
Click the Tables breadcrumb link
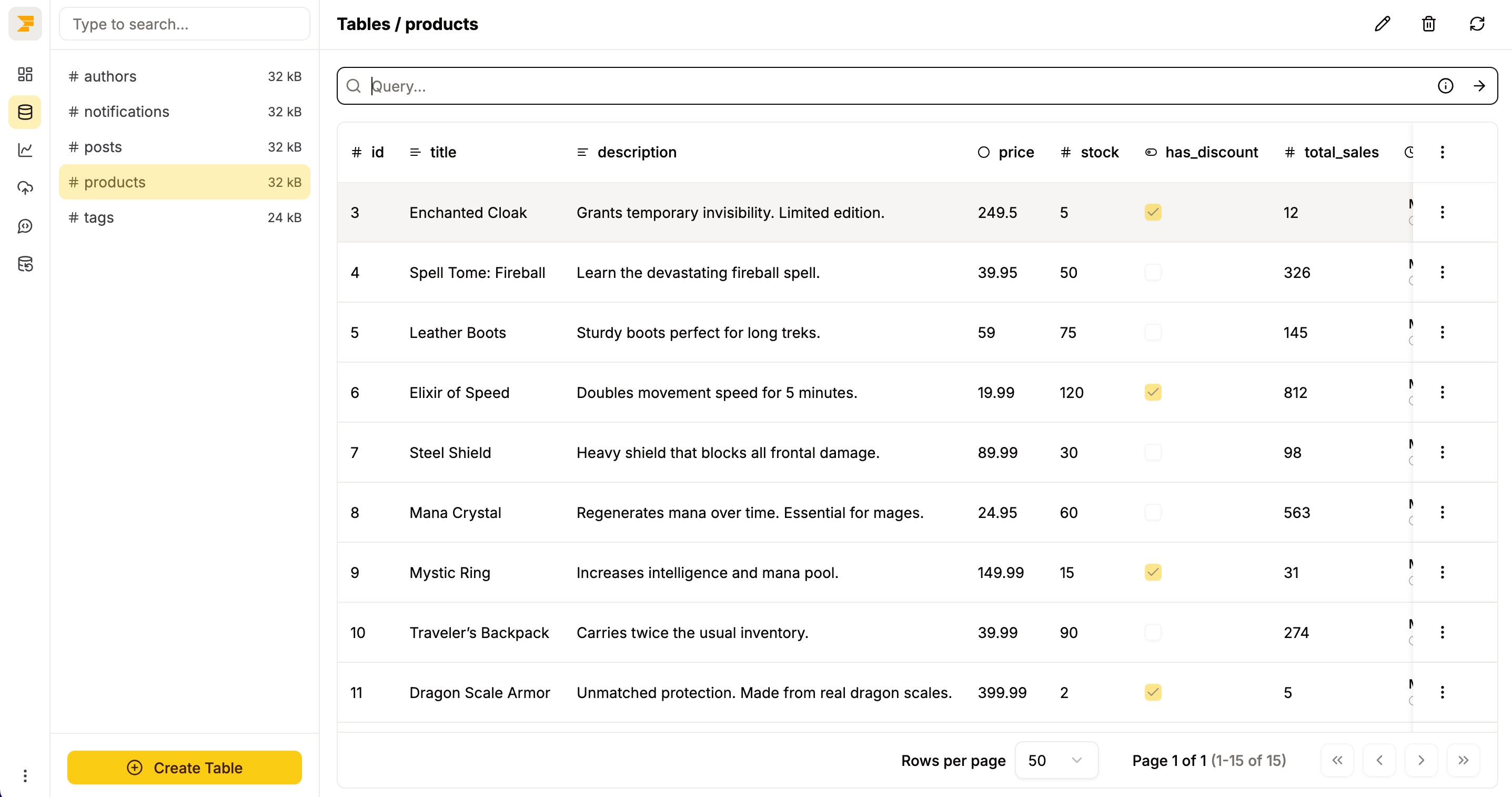[x=364, y=24]
